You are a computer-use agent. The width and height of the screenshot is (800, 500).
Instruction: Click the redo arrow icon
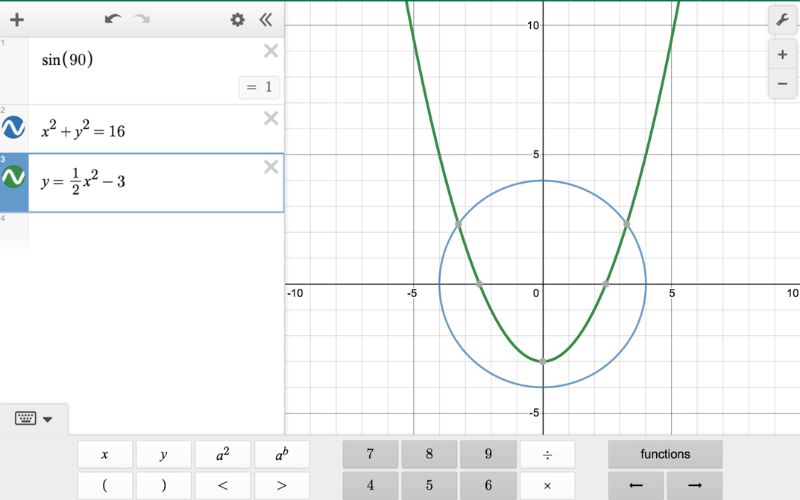[x=142, y=20]
